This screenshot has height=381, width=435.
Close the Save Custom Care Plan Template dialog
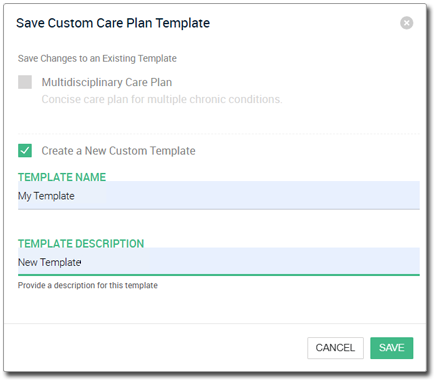coord(406,23)
